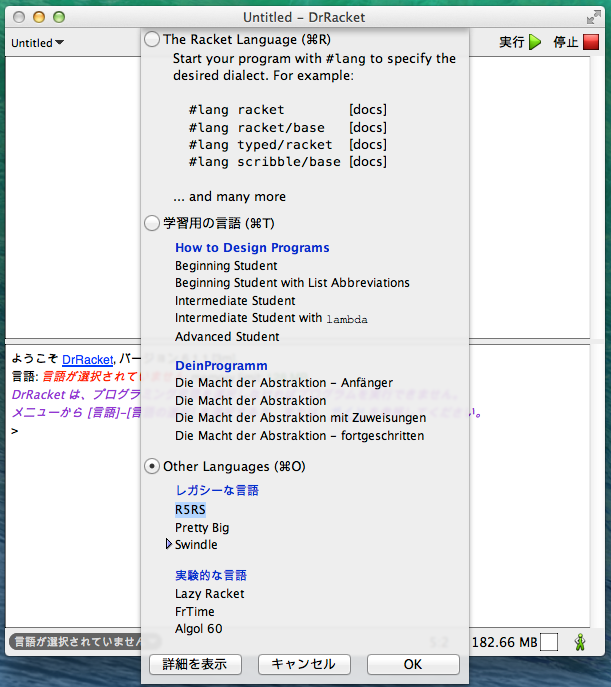This screenshot has width=611, height=687.
Task: Open docs link for #lang typed/racket
Action: pos(368,145)
